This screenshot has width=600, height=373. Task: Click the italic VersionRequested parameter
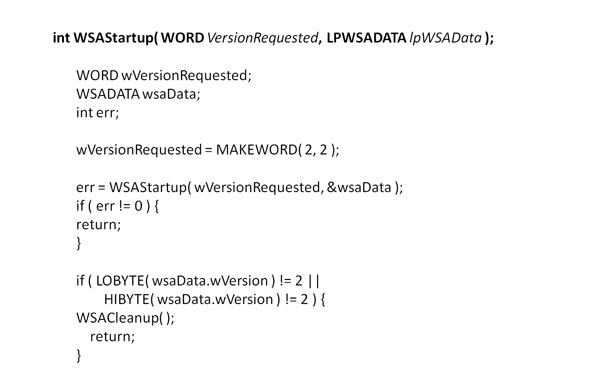(x=262, y=38)
